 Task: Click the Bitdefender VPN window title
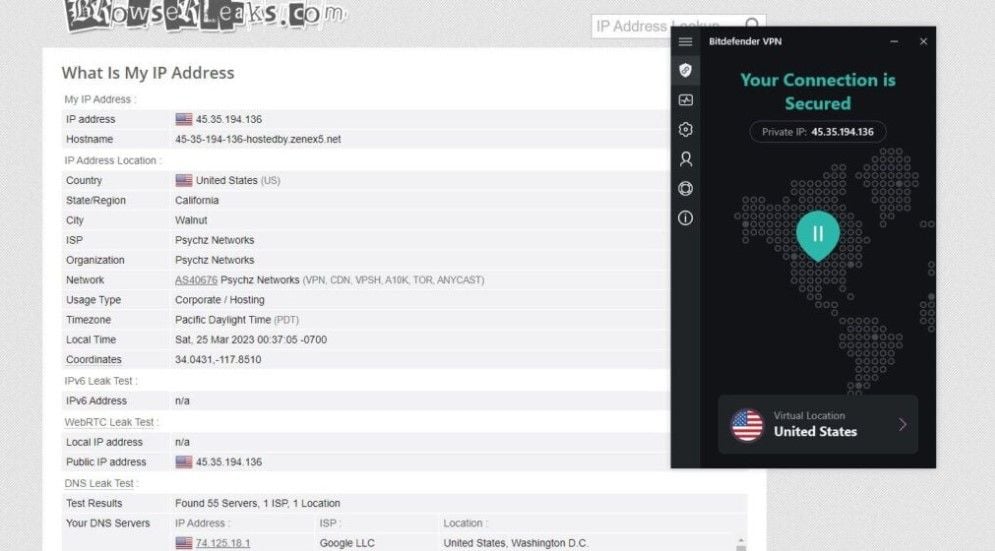[x=745, y=41]
